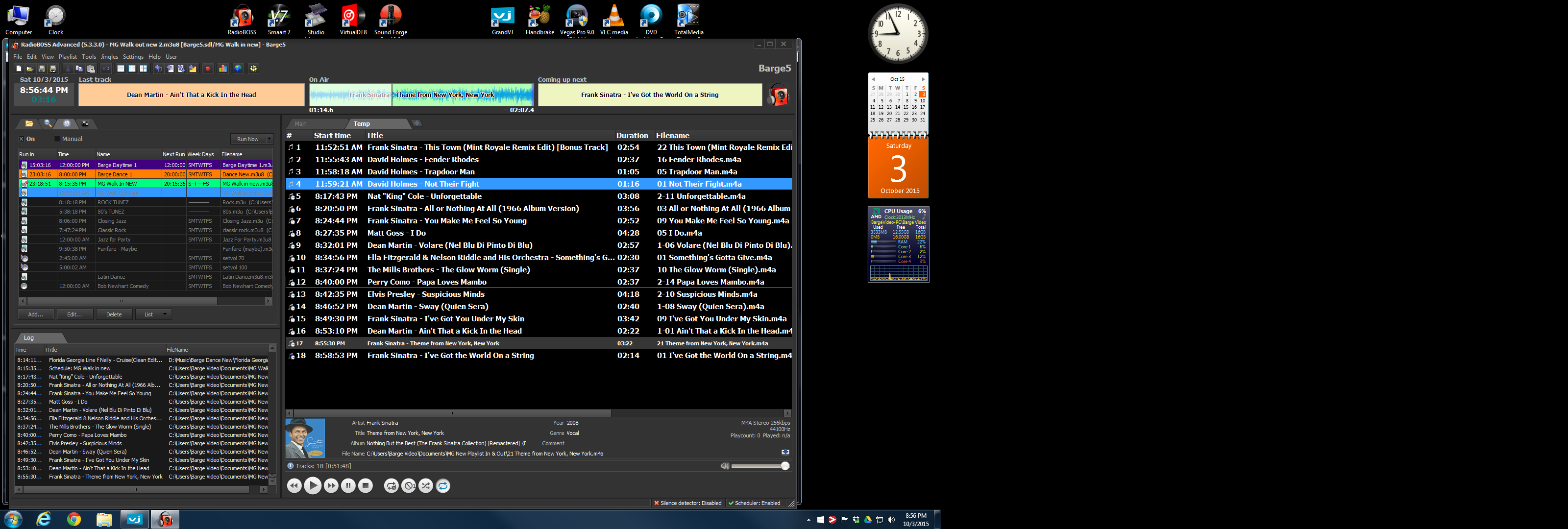
Task: Select the Barge Dance 1 schedule row
Action: pos(146,175)
